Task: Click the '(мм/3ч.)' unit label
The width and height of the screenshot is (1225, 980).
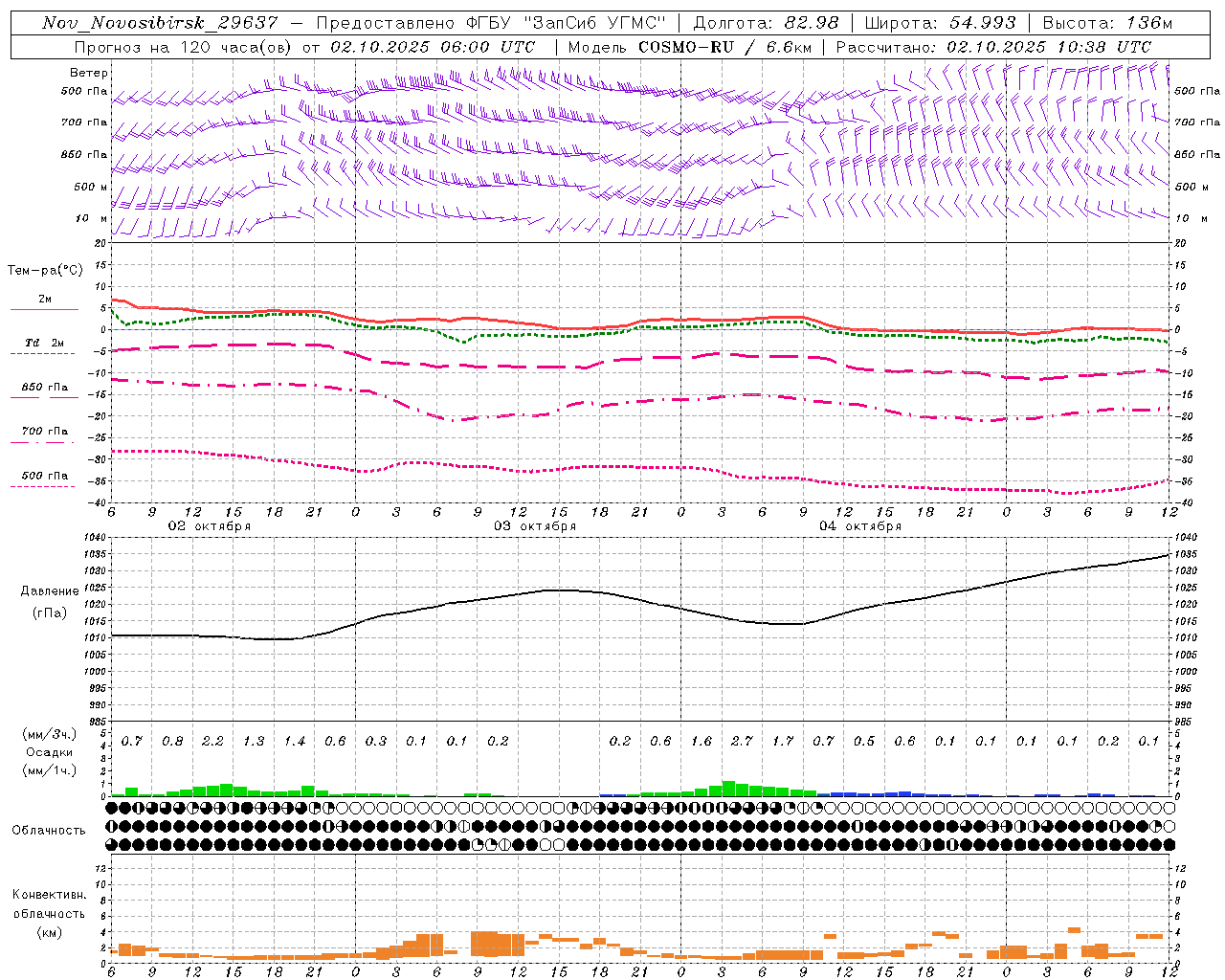Action: (50, 734)
